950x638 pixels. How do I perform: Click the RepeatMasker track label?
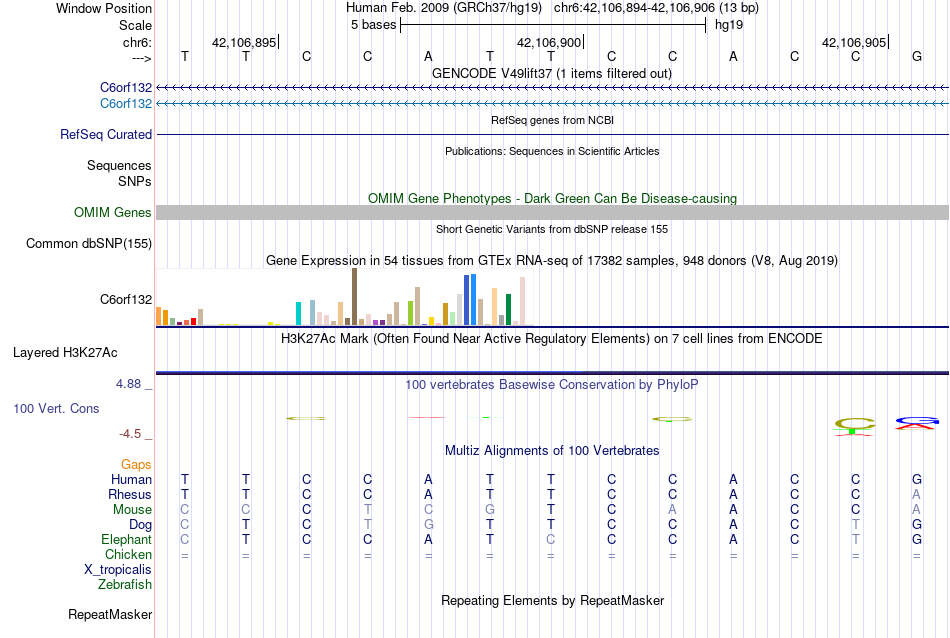(110, 614)
